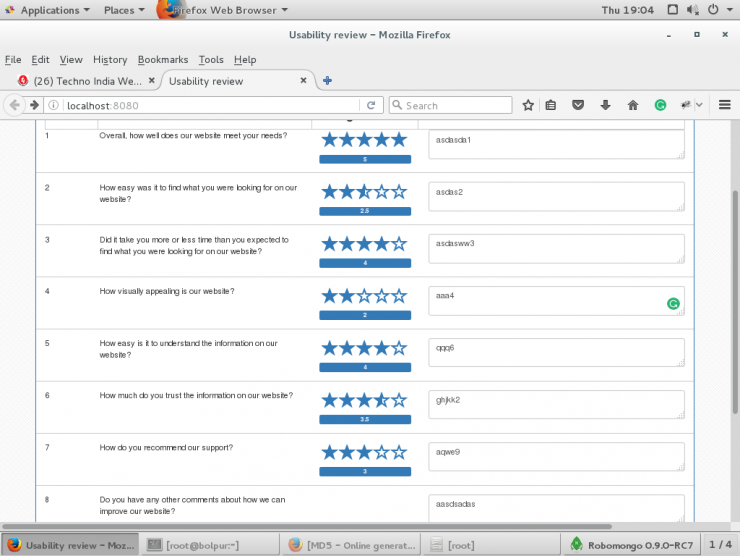Switch to root@bolpur terminal in taskbar
740x556 pixels.
tap(209, 545)
